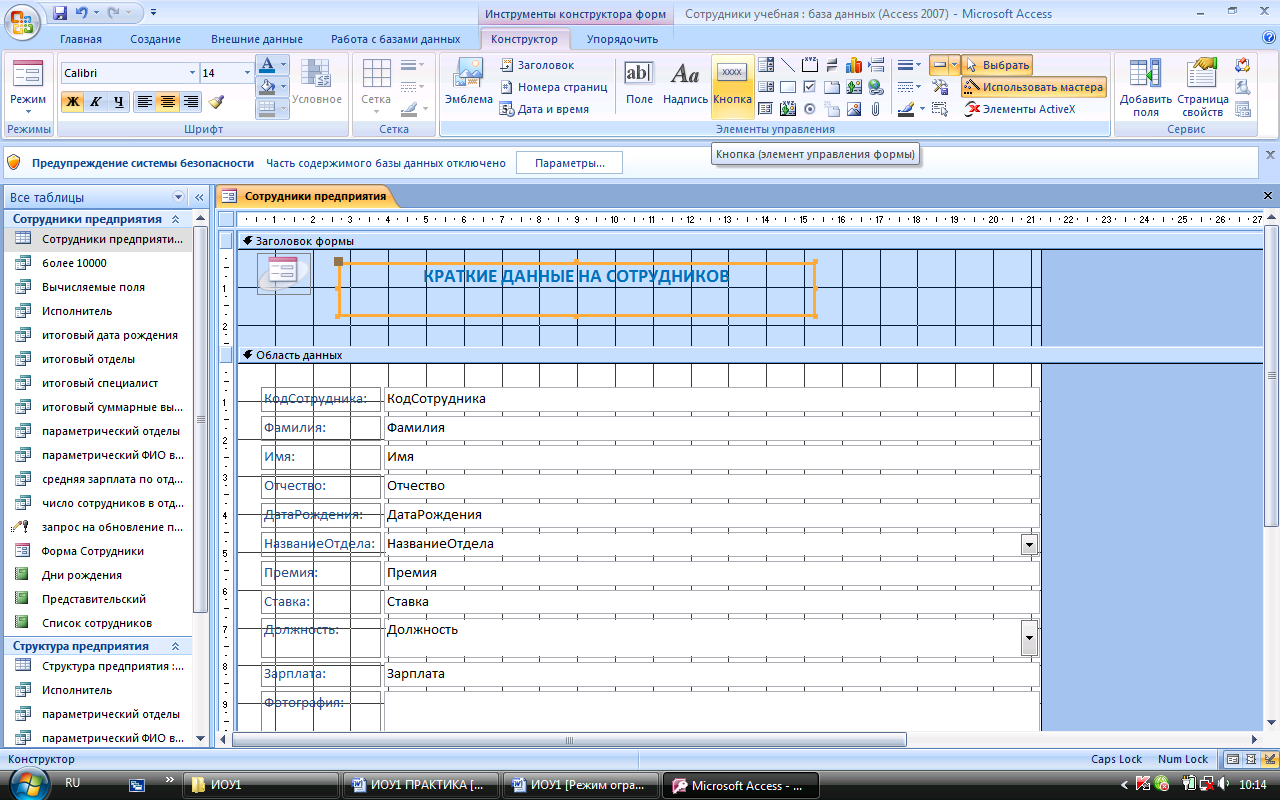Select the Subform control tool
Image resolution: width=1280 pixels, height=800 pixels.
766,109
